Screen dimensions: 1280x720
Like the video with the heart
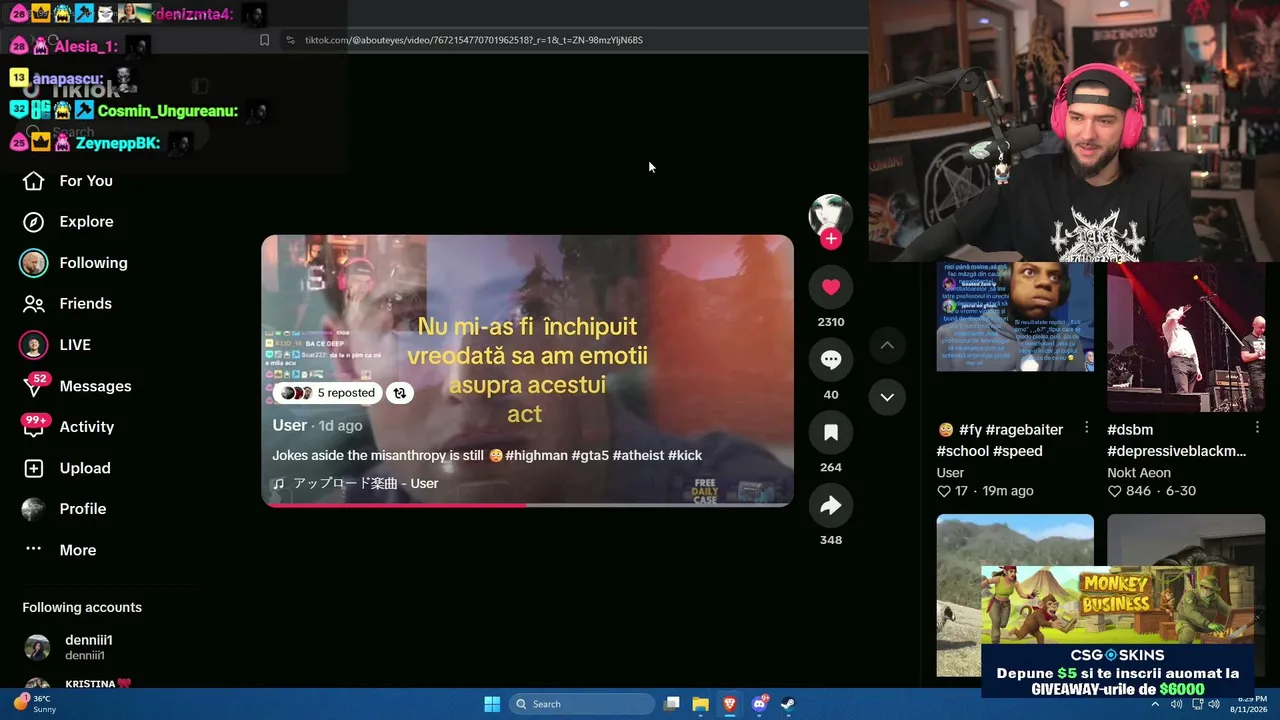coord(831,287)
